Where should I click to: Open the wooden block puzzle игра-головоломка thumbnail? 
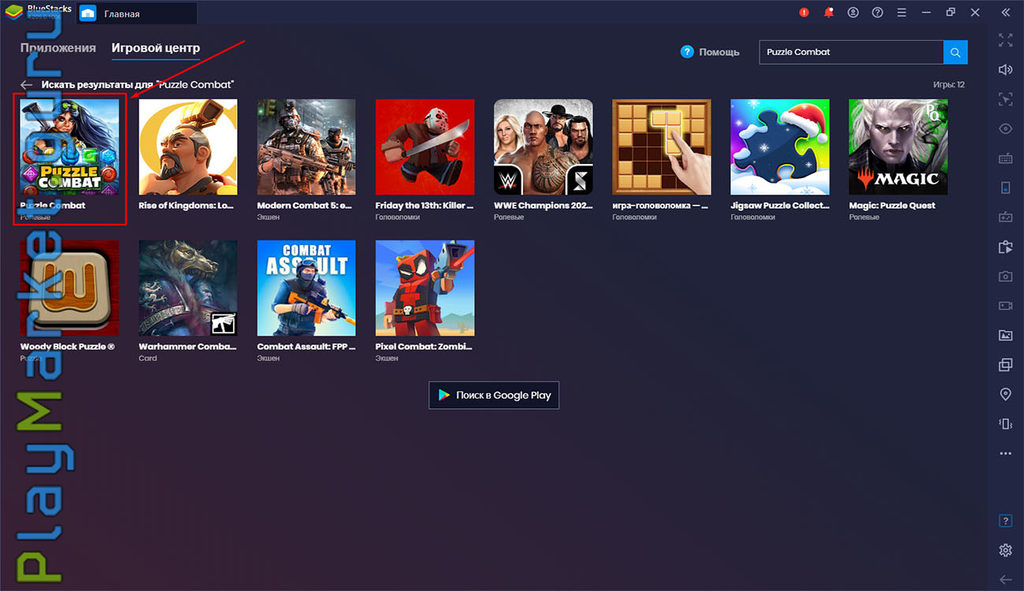point(662,147)
